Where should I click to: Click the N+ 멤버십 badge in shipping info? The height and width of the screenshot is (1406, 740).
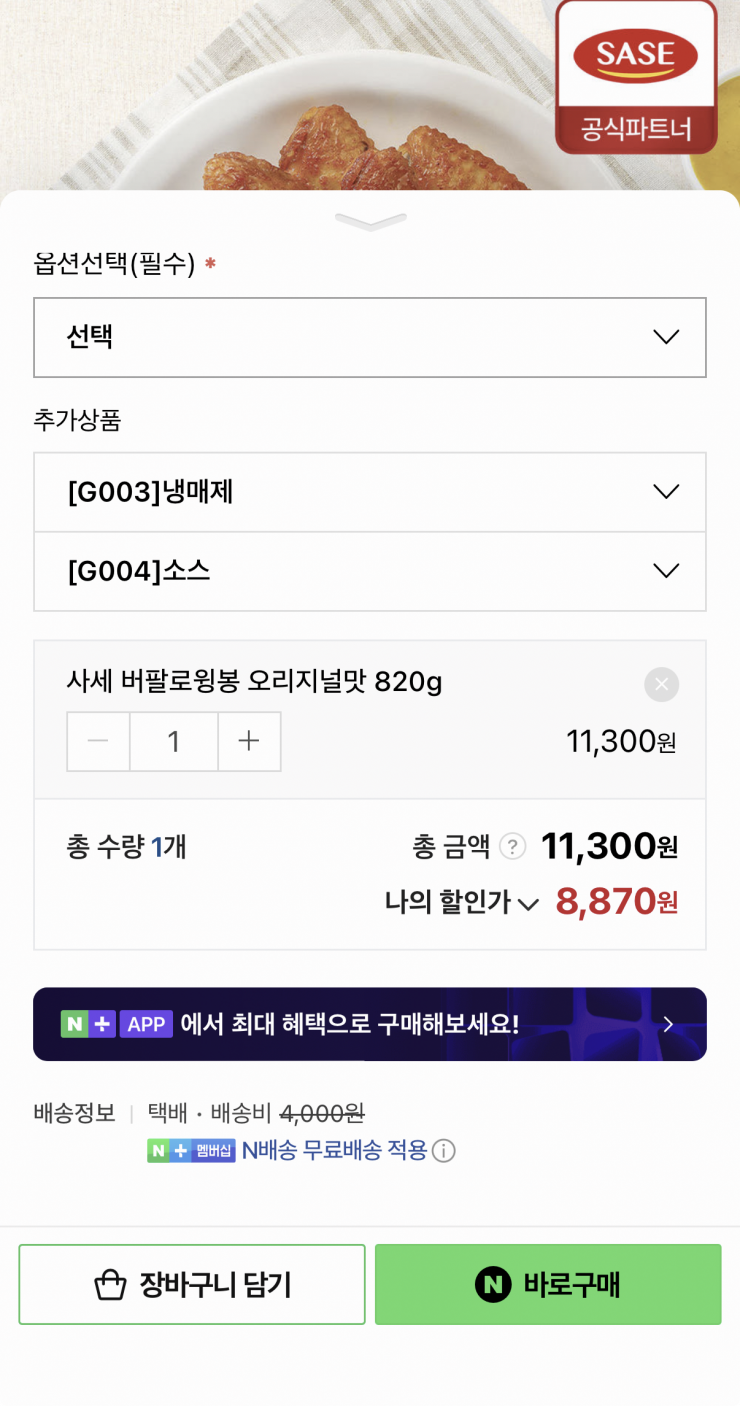click(191, 1150)
